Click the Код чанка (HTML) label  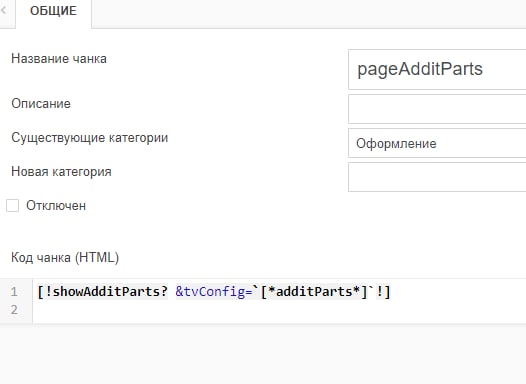coord(65,258)
